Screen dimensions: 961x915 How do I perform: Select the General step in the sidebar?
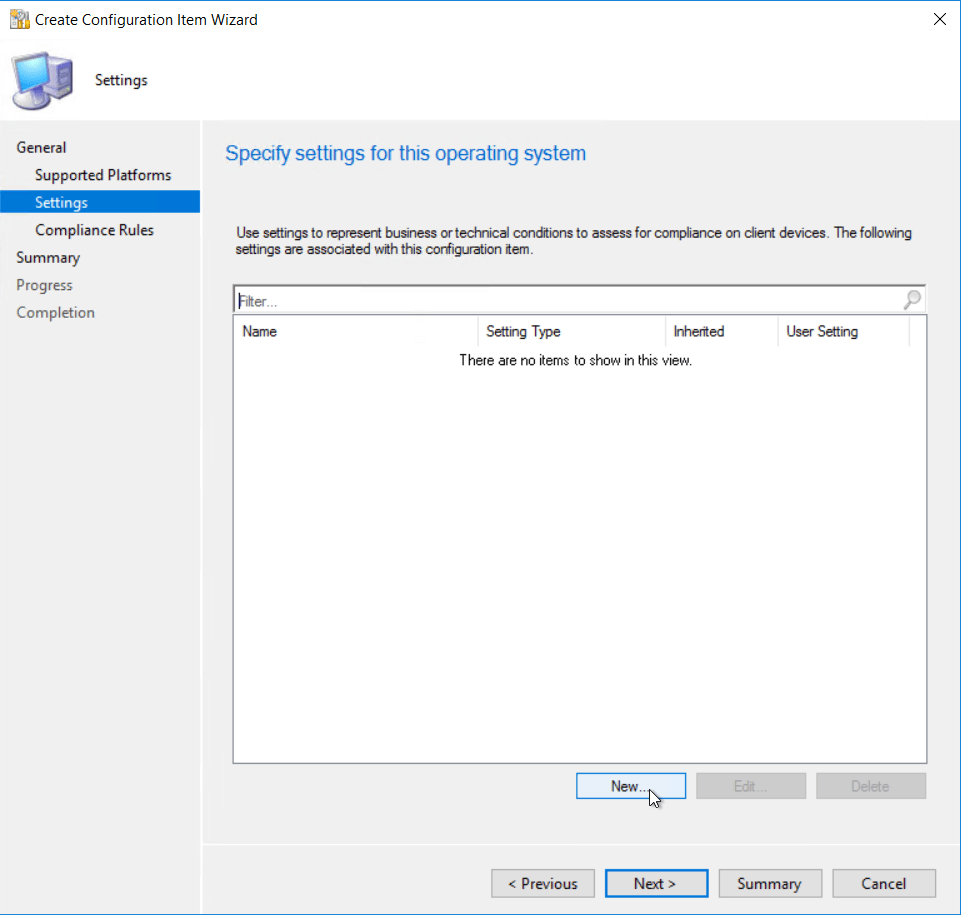[x=42, y=148]
